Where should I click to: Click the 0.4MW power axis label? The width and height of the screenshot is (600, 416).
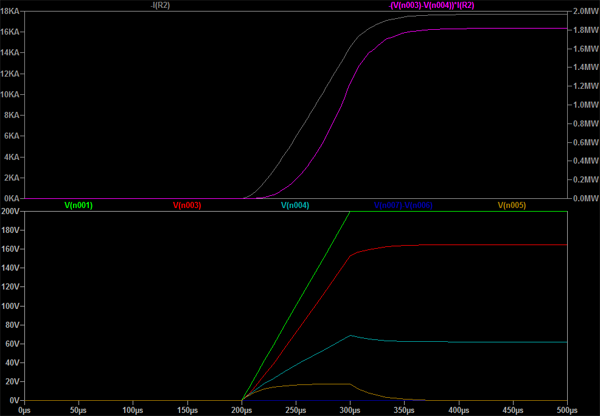(x=586, y=161)
